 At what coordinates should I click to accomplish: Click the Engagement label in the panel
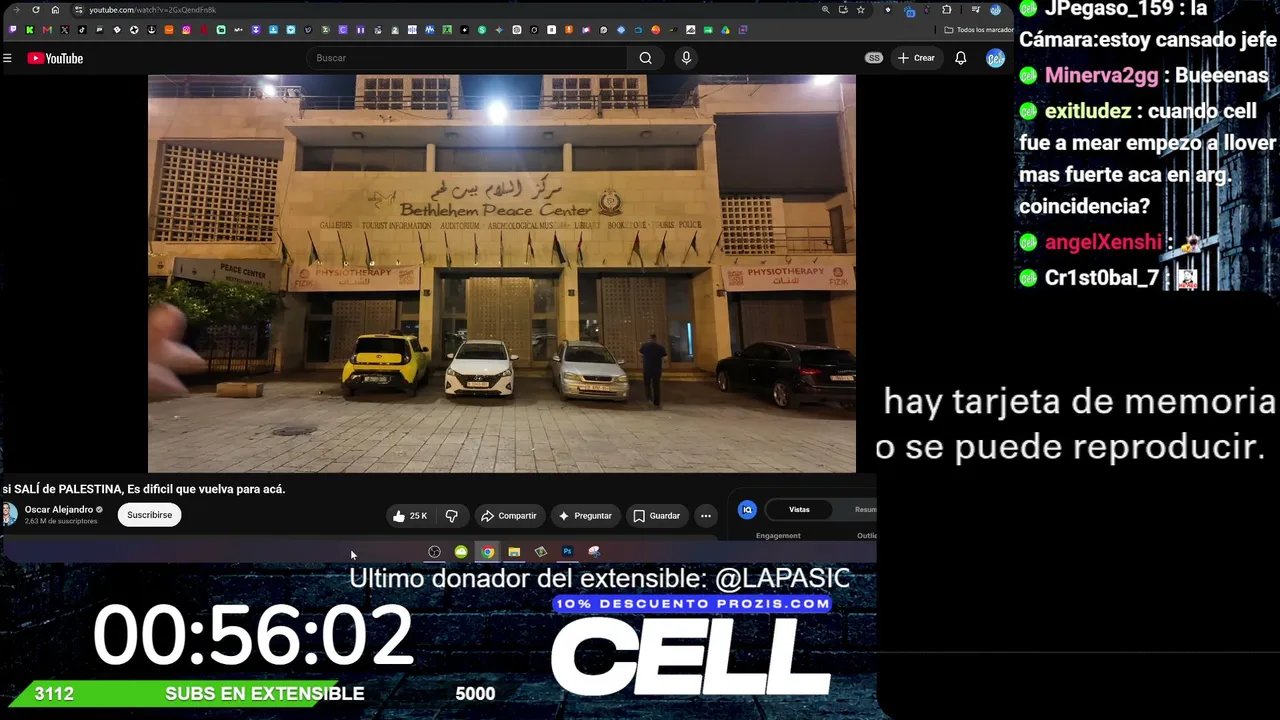point(778,536)
